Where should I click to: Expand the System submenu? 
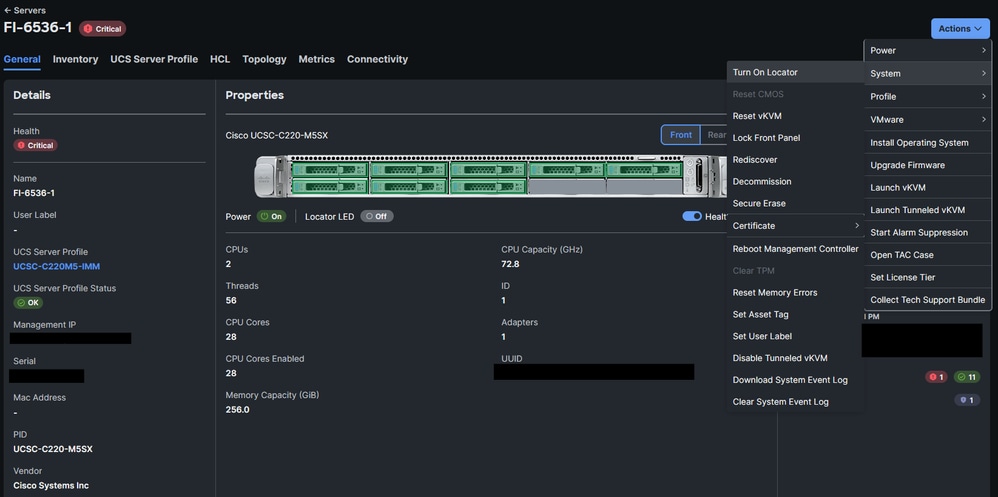pyautogui.click(x=927, y=73)
